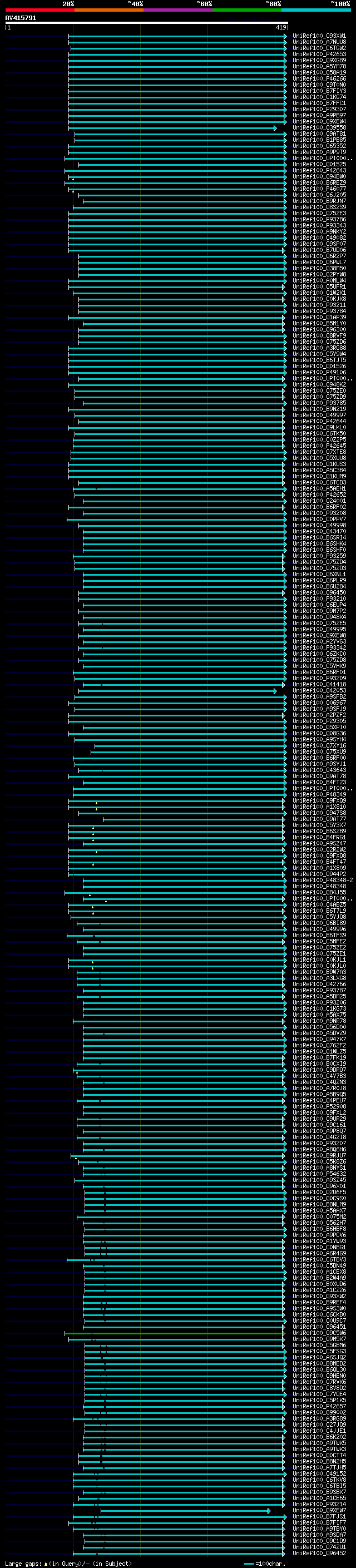Select the UniRef100_P46266 label

click(x=319, y=78)
